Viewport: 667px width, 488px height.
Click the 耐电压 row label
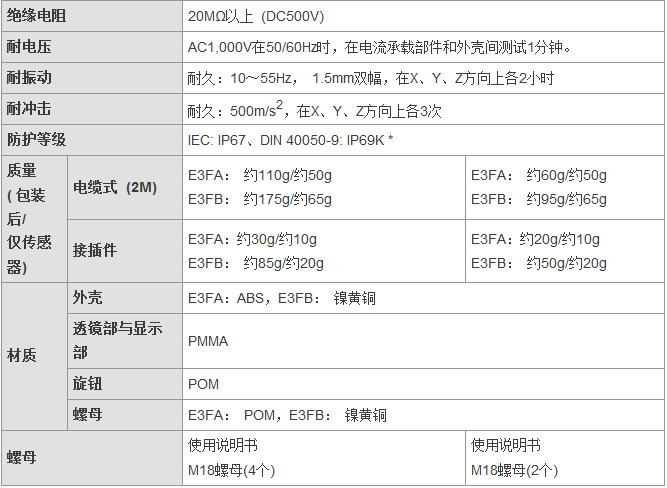coord(28,46)
